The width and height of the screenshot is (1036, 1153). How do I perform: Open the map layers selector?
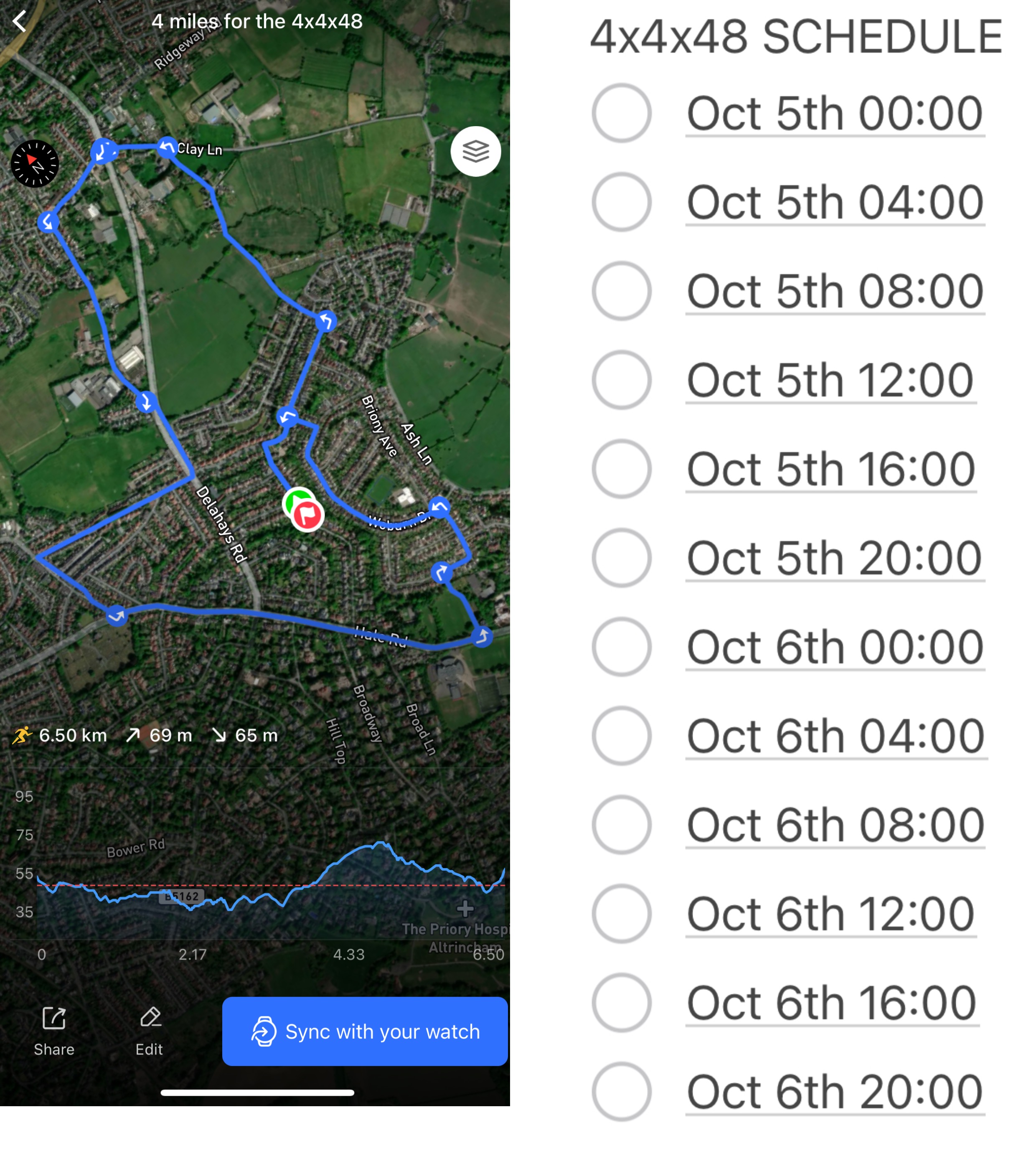click(475, 151)
